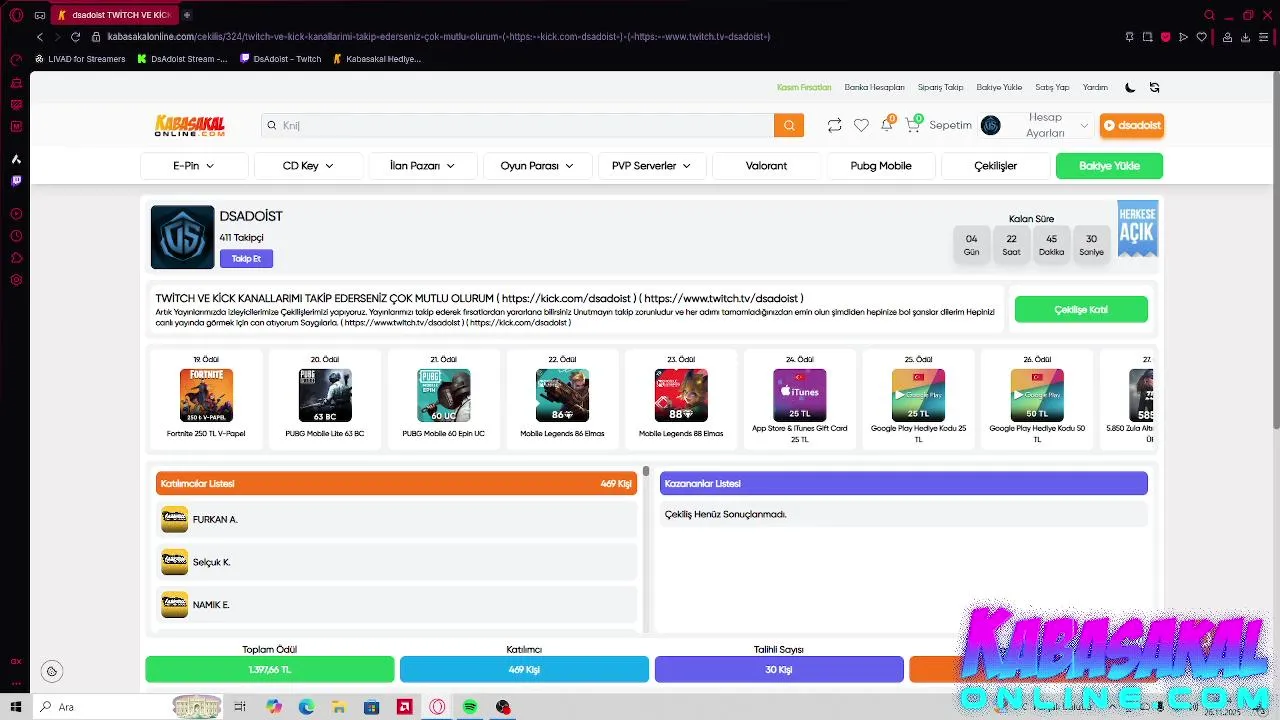Open history clock icon in sidebar

tap(16, 236)
